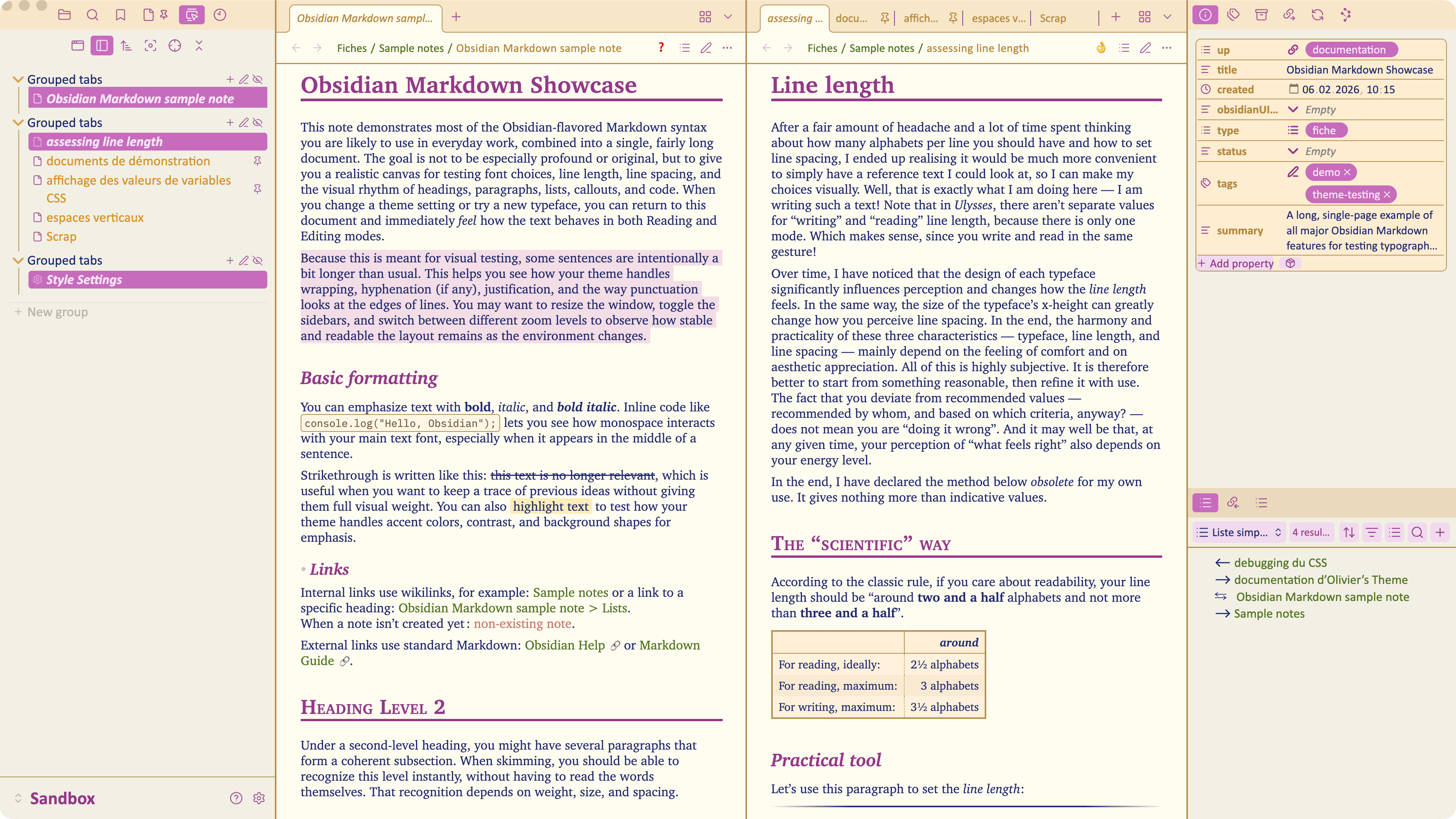Remove the demo tag pill
Viewport: 1456px width, 819px height.
tap(1348, 173)
